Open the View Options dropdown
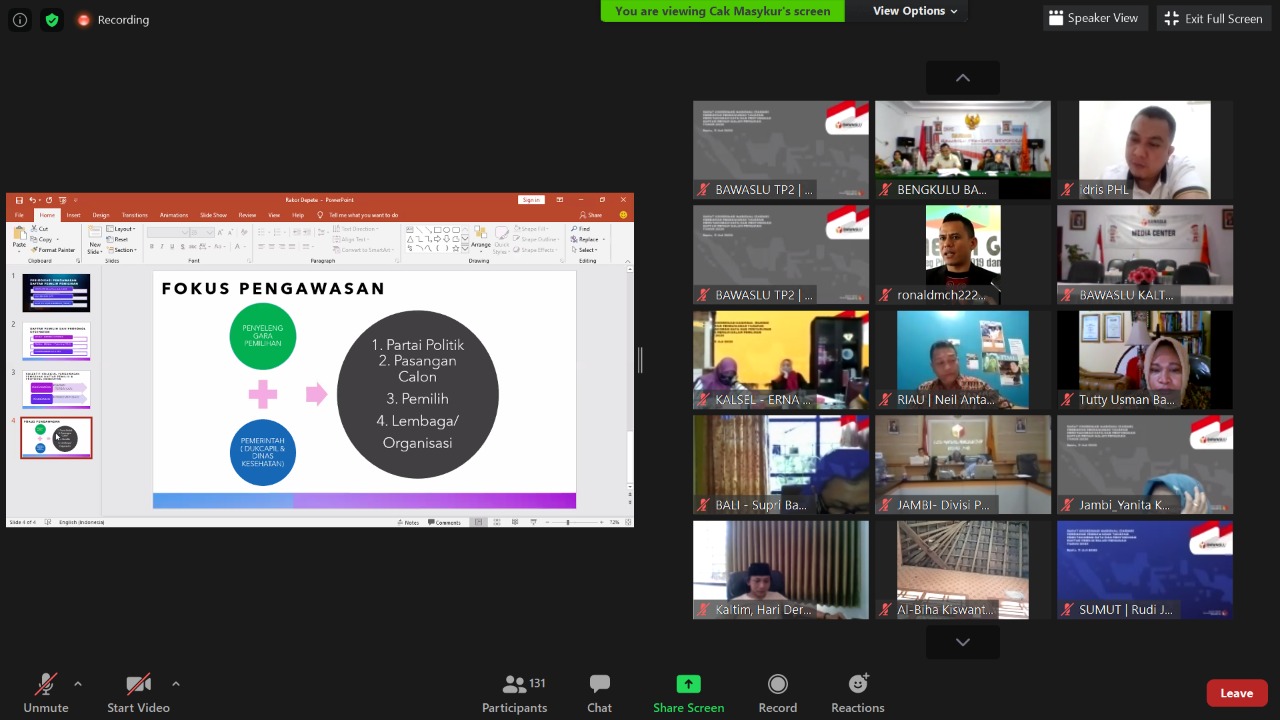1280x720 pixels. pyautogui.click(x=914, y=11)
